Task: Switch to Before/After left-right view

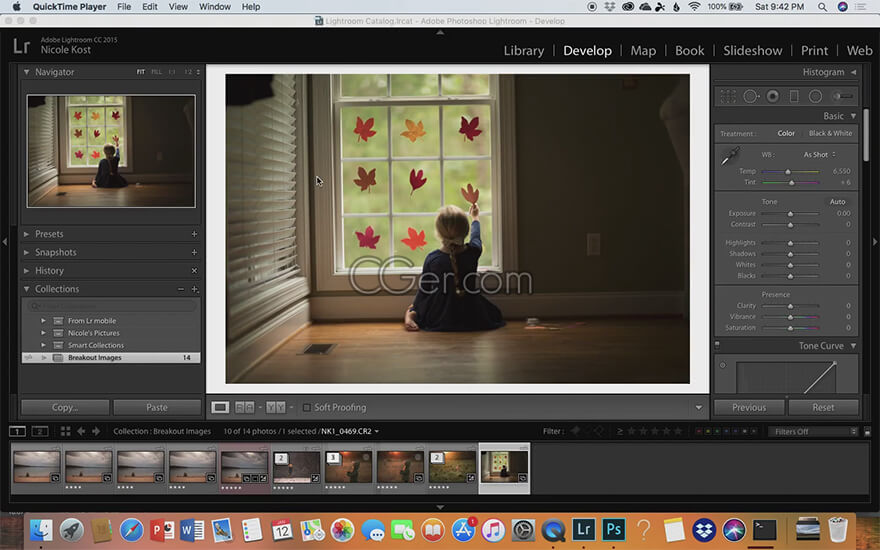Action: (x=244, y=407)
